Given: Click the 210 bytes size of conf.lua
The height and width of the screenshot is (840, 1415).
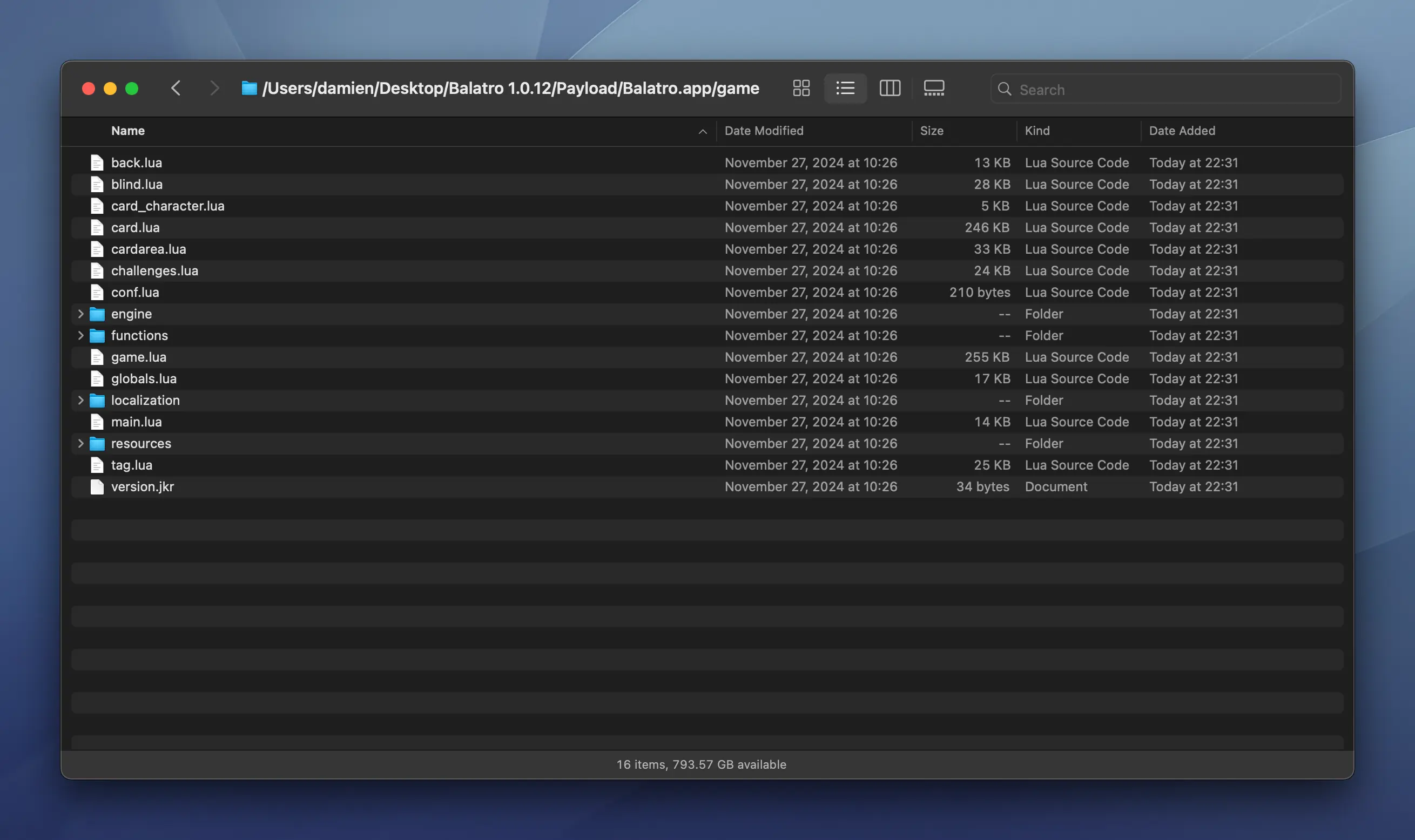Looking at the screenshot, I should [x=980, y=292].
